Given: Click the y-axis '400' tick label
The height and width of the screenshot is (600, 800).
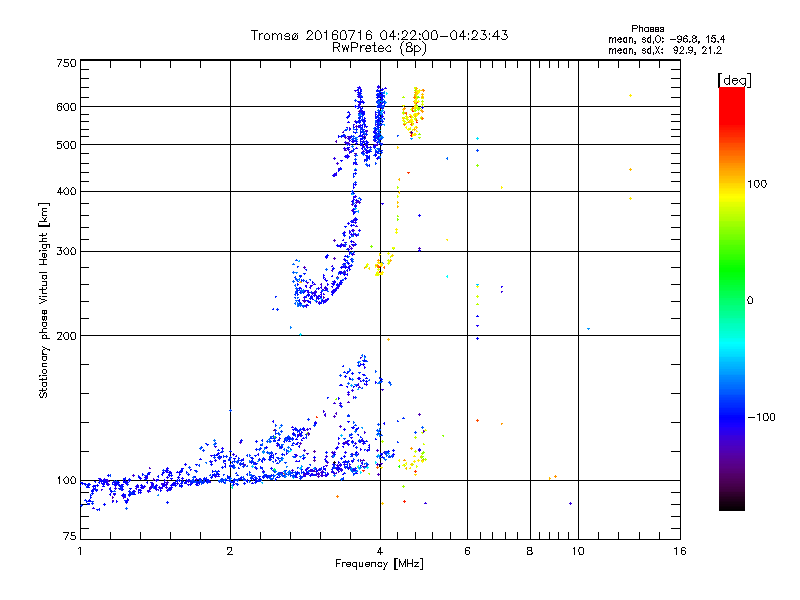Looking at the screenshot, I should pos(66,192).
